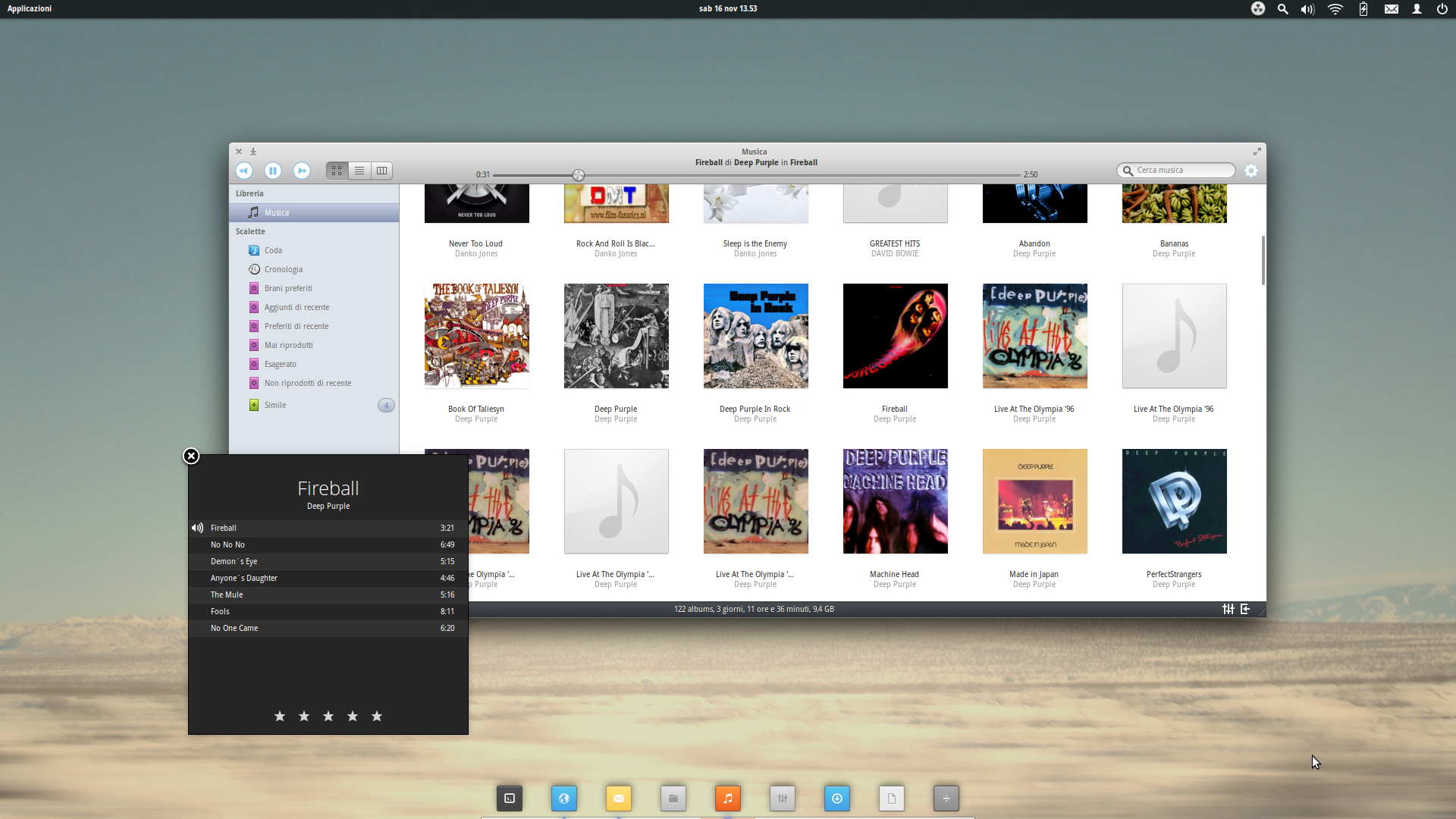1456x819 pixels.
Task: Open equalizer from status bar
Action: pos(1228,609)
